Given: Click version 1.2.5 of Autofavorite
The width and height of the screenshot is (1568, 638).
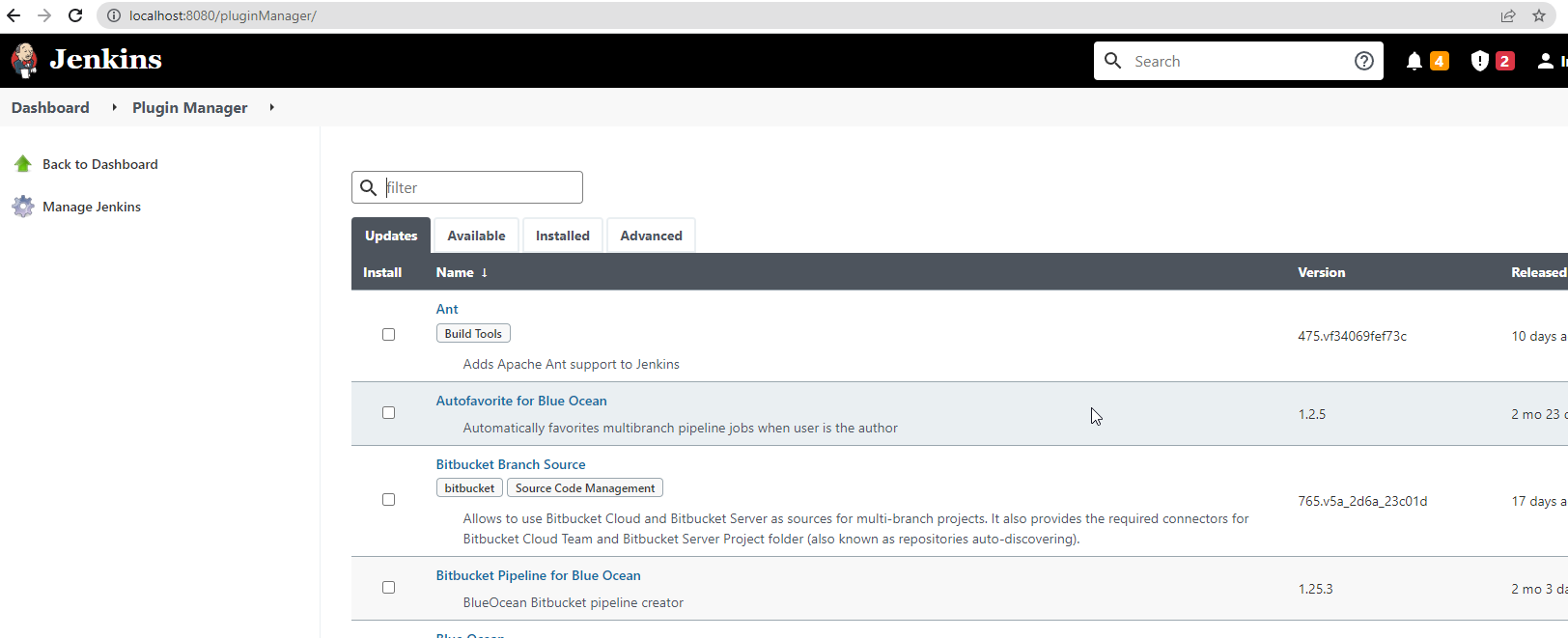Looking at the screenshot, I should 1311,414.
